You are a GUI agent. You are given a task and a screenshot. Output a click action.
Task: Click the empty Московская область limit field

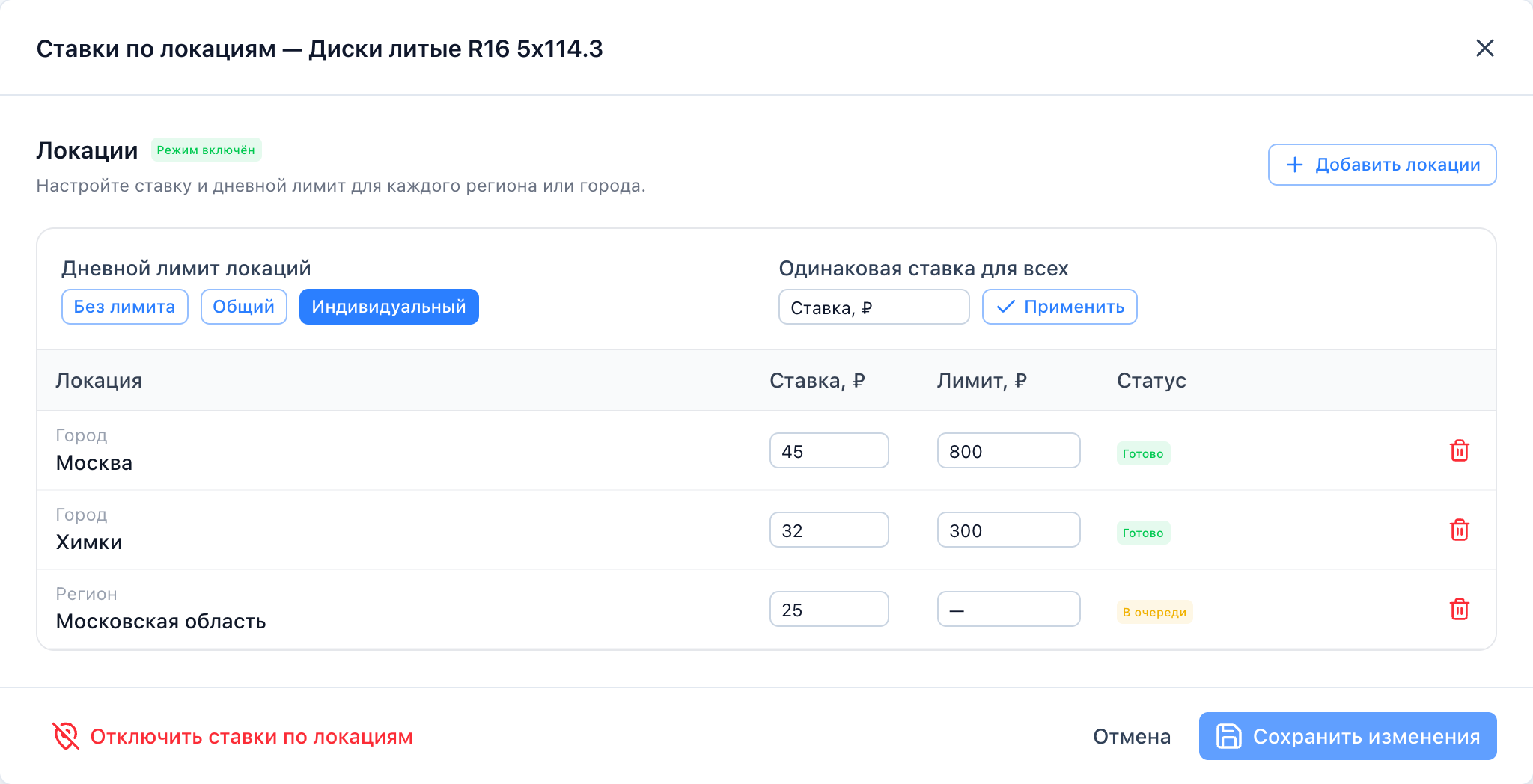coord(1008,610)
